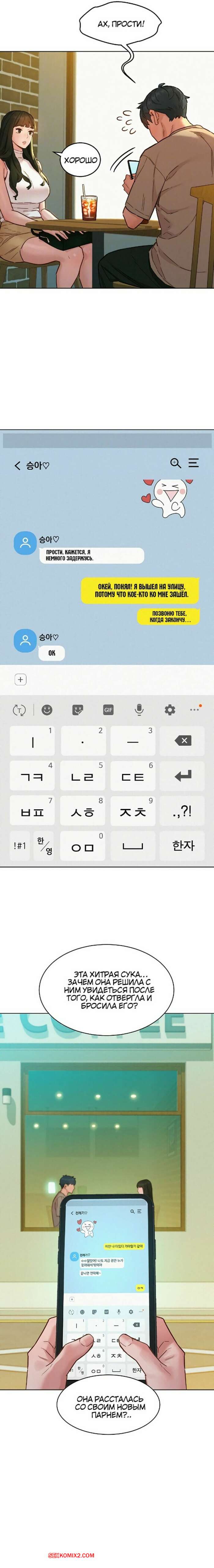Toggle Korean/English language key 한/영
214x1568 pixels.
pos(44,845)
